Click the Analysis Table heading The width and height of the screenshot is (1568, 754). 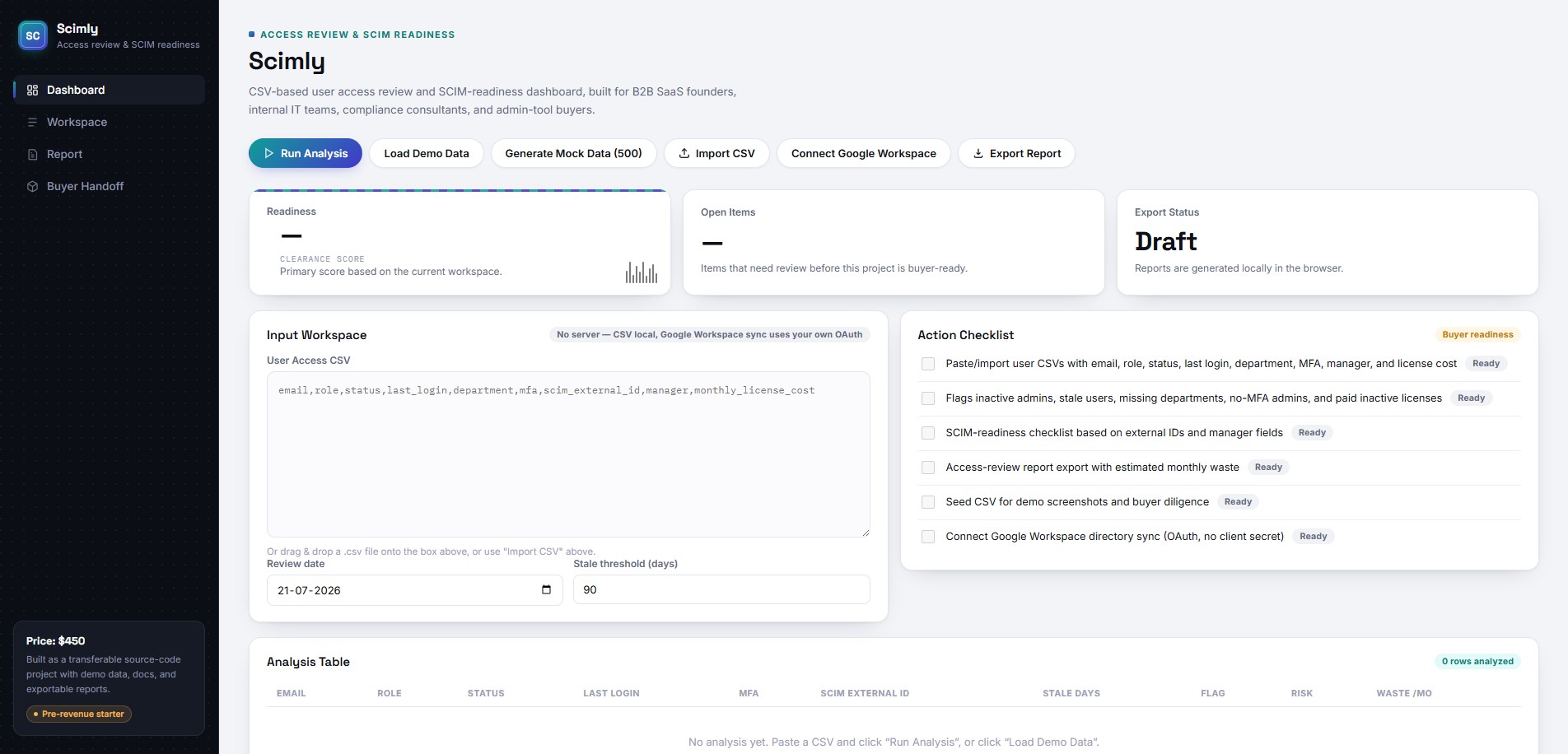(x=308, y=662)
